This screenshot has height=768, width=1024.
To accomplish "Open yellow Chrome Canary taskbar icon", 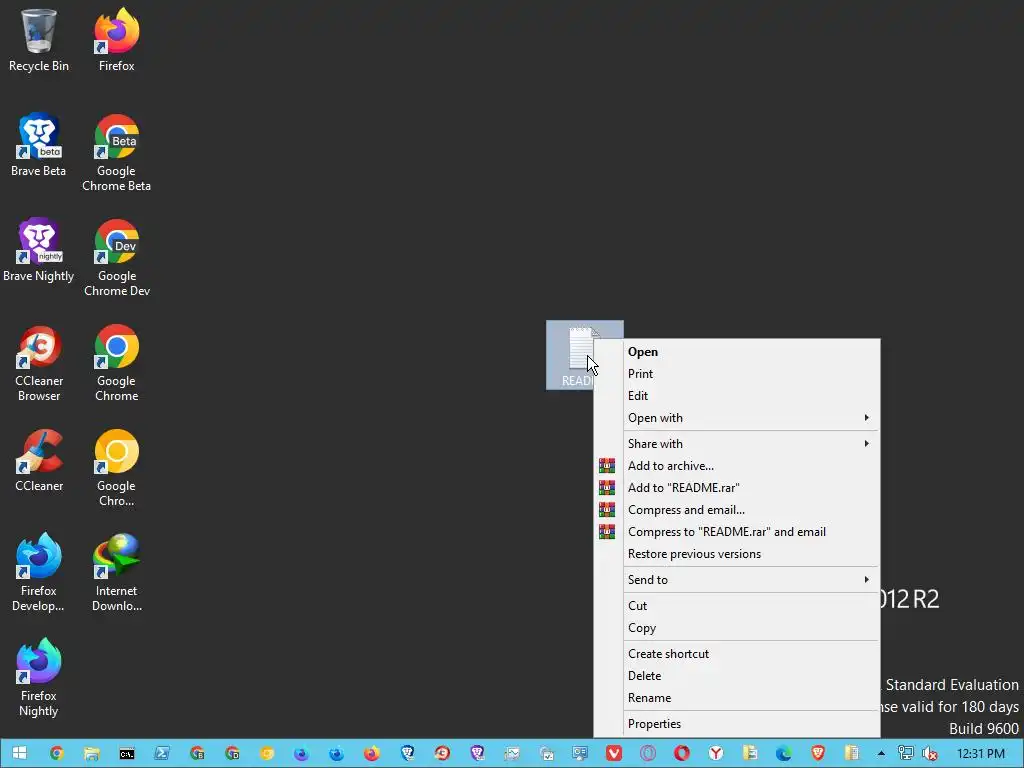I will click(x=266, y=754).
